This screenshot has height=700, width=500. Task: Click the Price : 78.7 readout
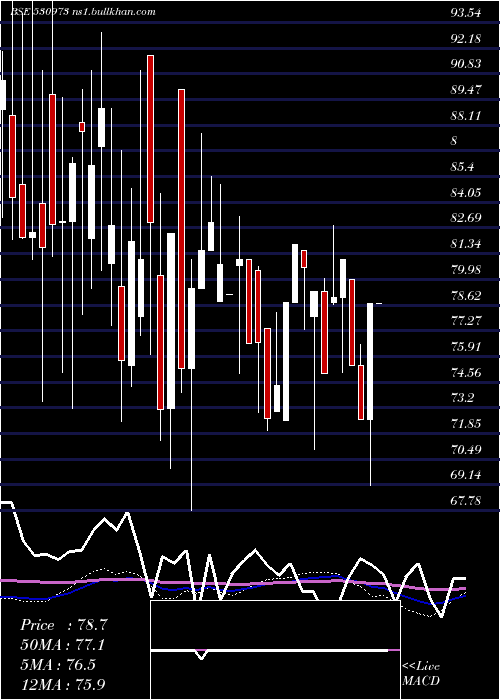[63, 625]
